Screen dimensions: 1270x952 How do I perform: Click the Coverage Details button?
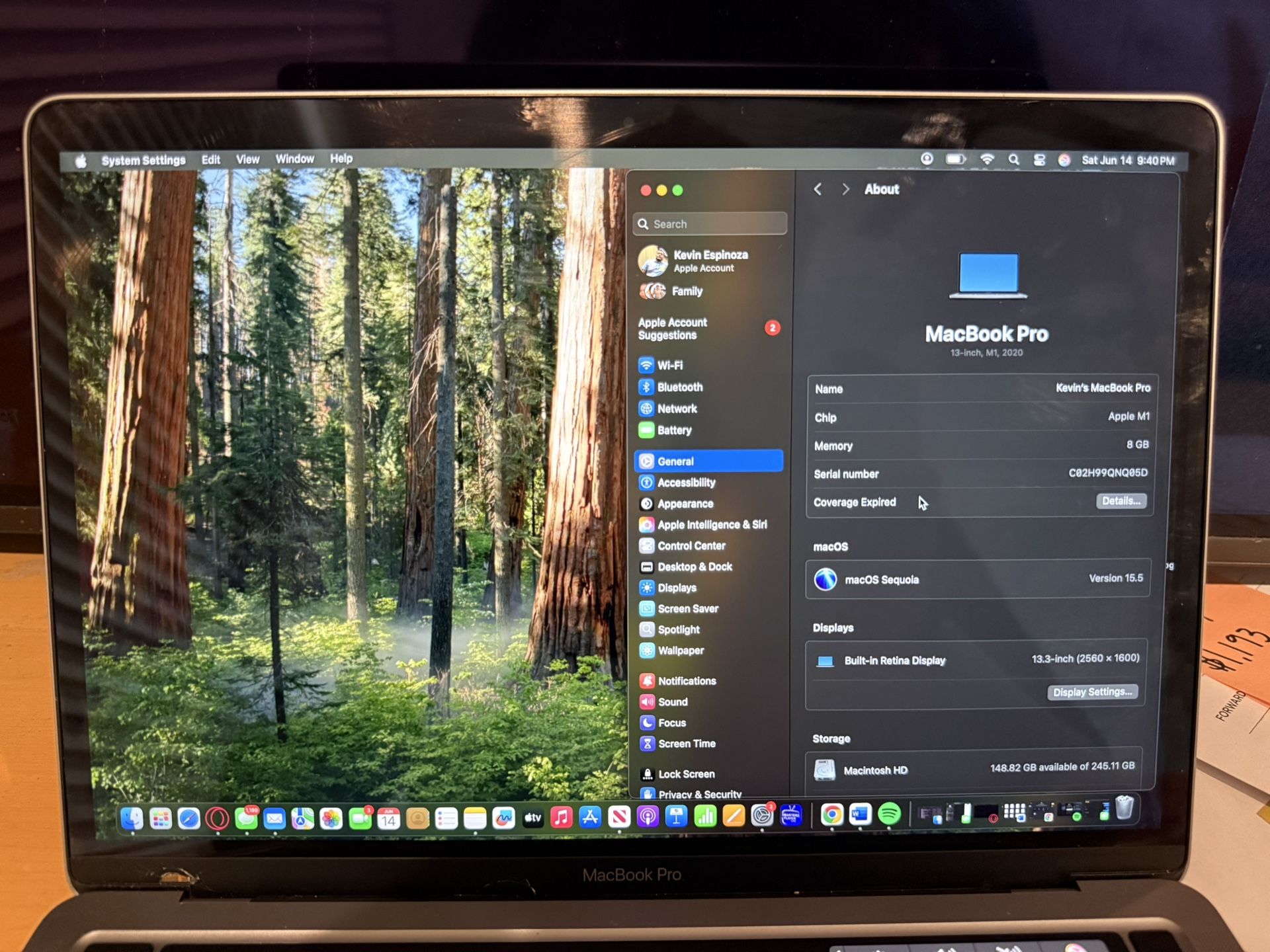pyautogui.click(x=1121, y=501)
